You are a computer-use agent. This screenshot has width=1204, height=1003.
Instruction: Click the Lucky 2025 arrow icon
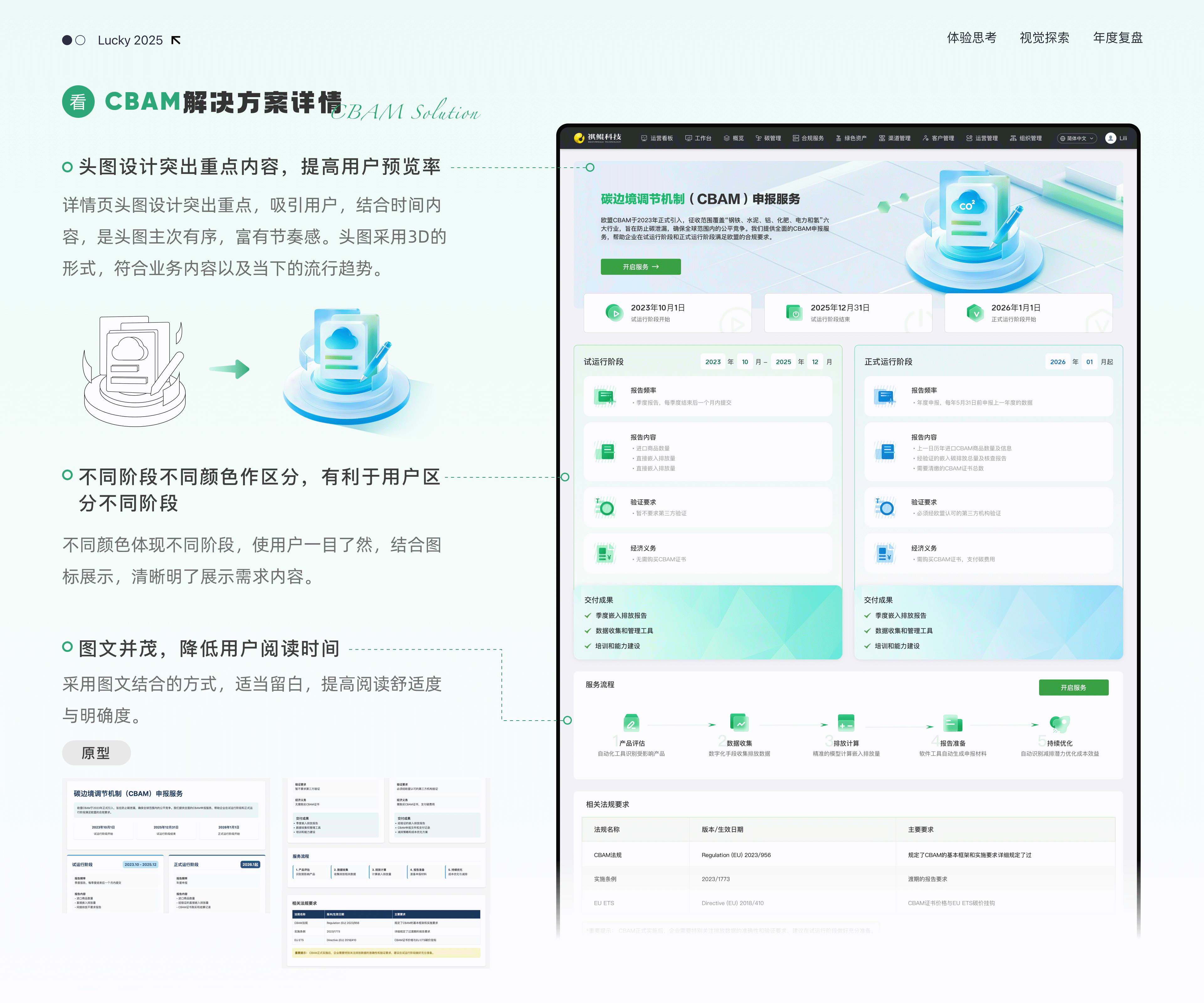click(176, 40)
